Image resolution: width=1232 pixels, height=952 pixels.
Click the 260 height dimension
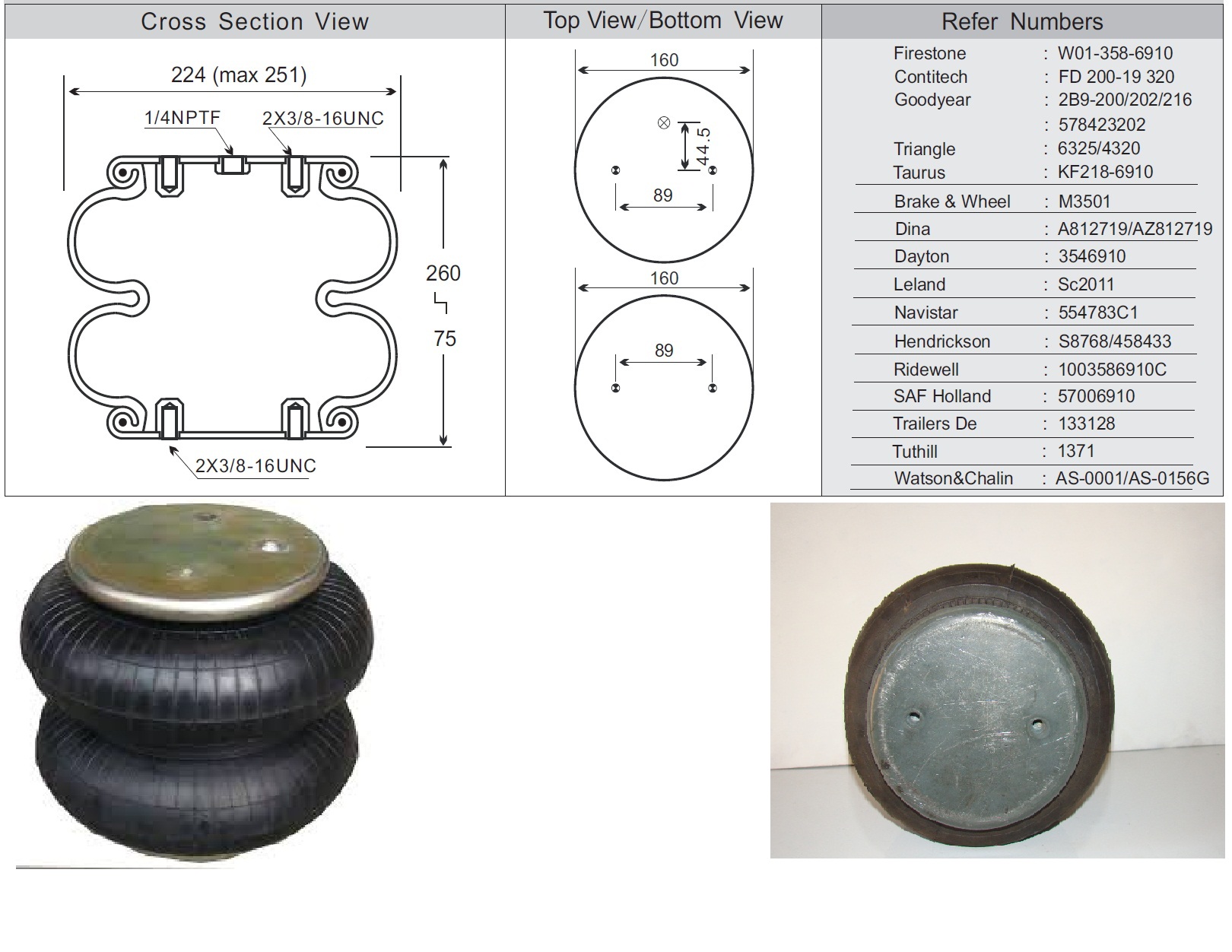(x=443, y=273)
